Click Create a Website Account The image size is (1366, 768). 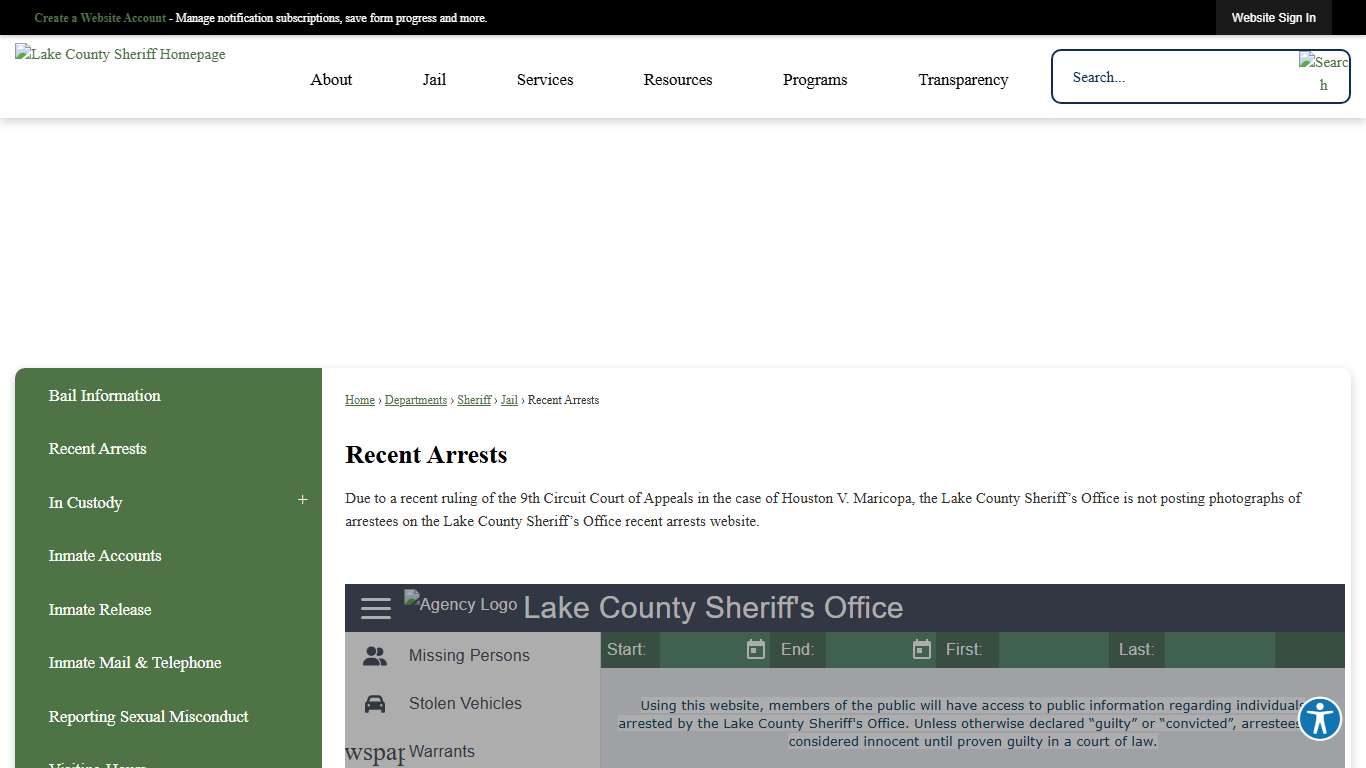coord(99,17)
